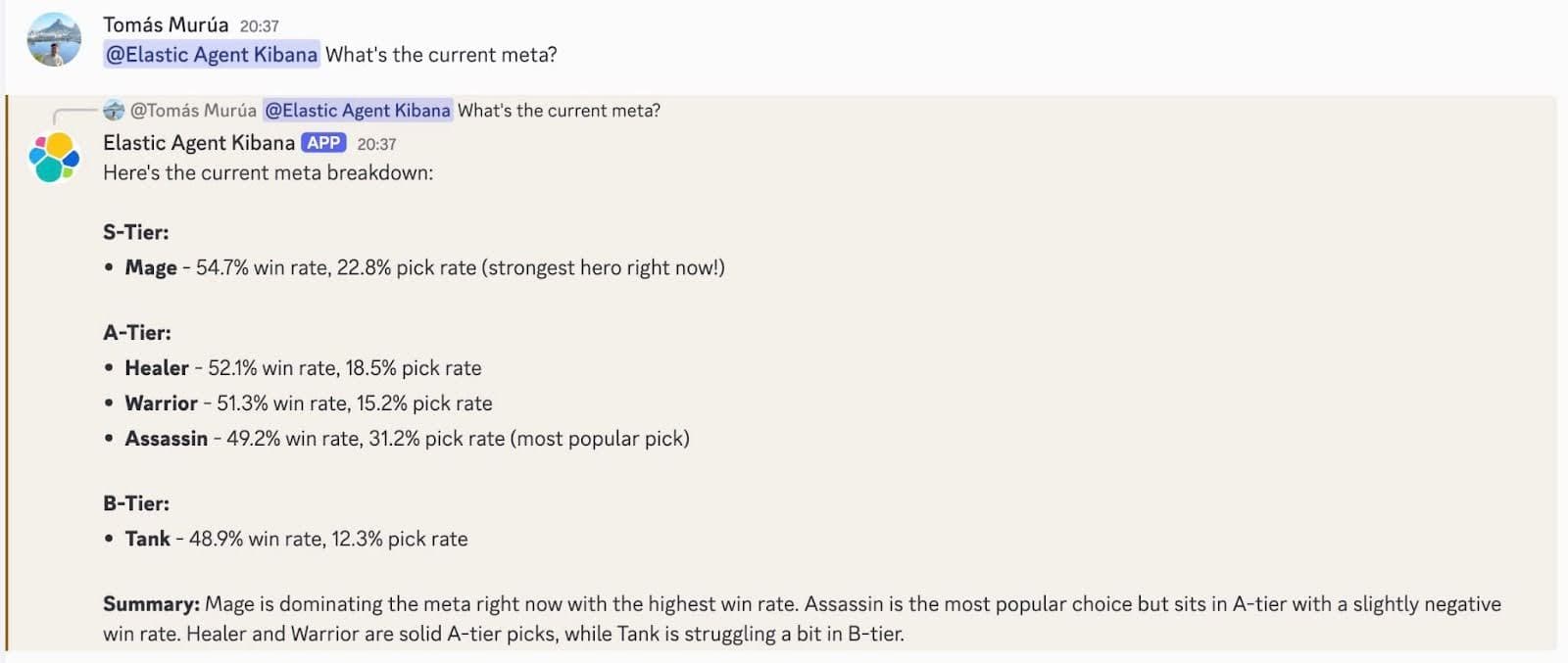Click the small avatar in the reply preview
The image size is (1568, 663).
pyautogui.click(x=114, y=111)
